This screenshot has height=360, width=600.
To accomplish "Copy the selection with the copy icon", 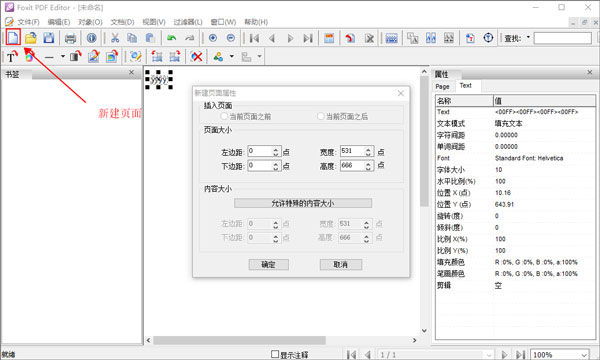I will (x=132, y=38).
